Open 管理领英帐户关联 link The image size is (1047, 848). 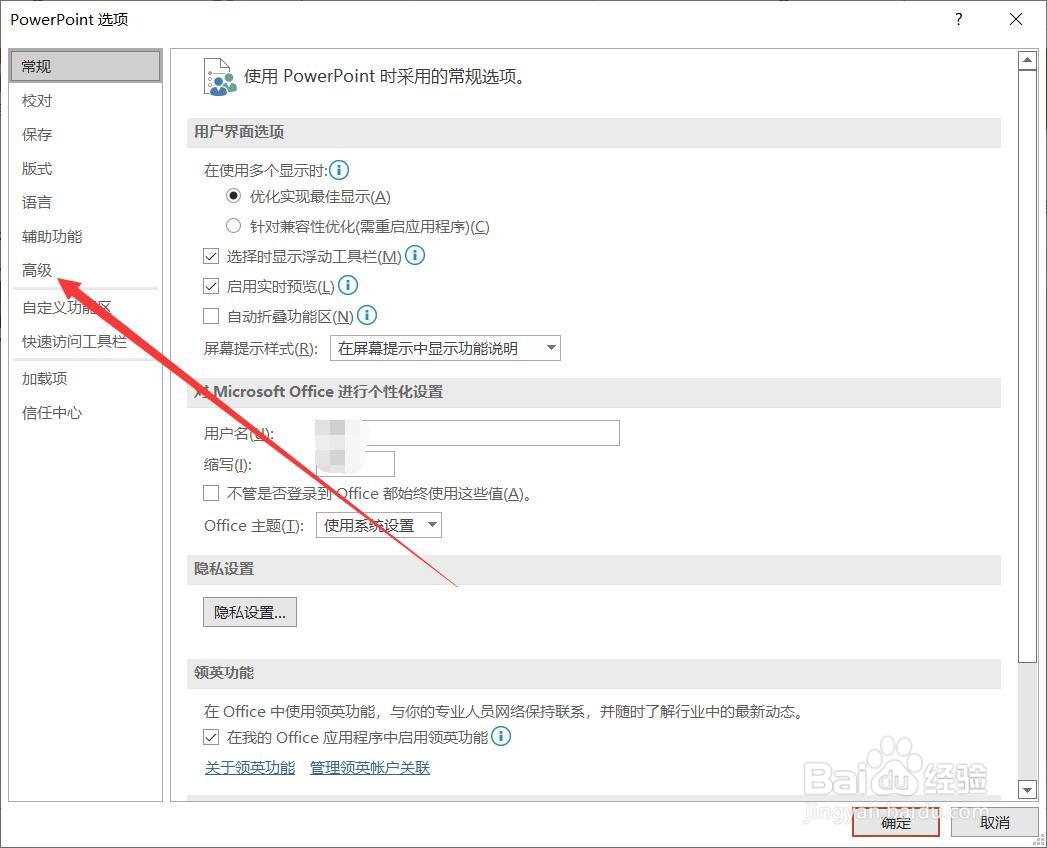point(370,768)
